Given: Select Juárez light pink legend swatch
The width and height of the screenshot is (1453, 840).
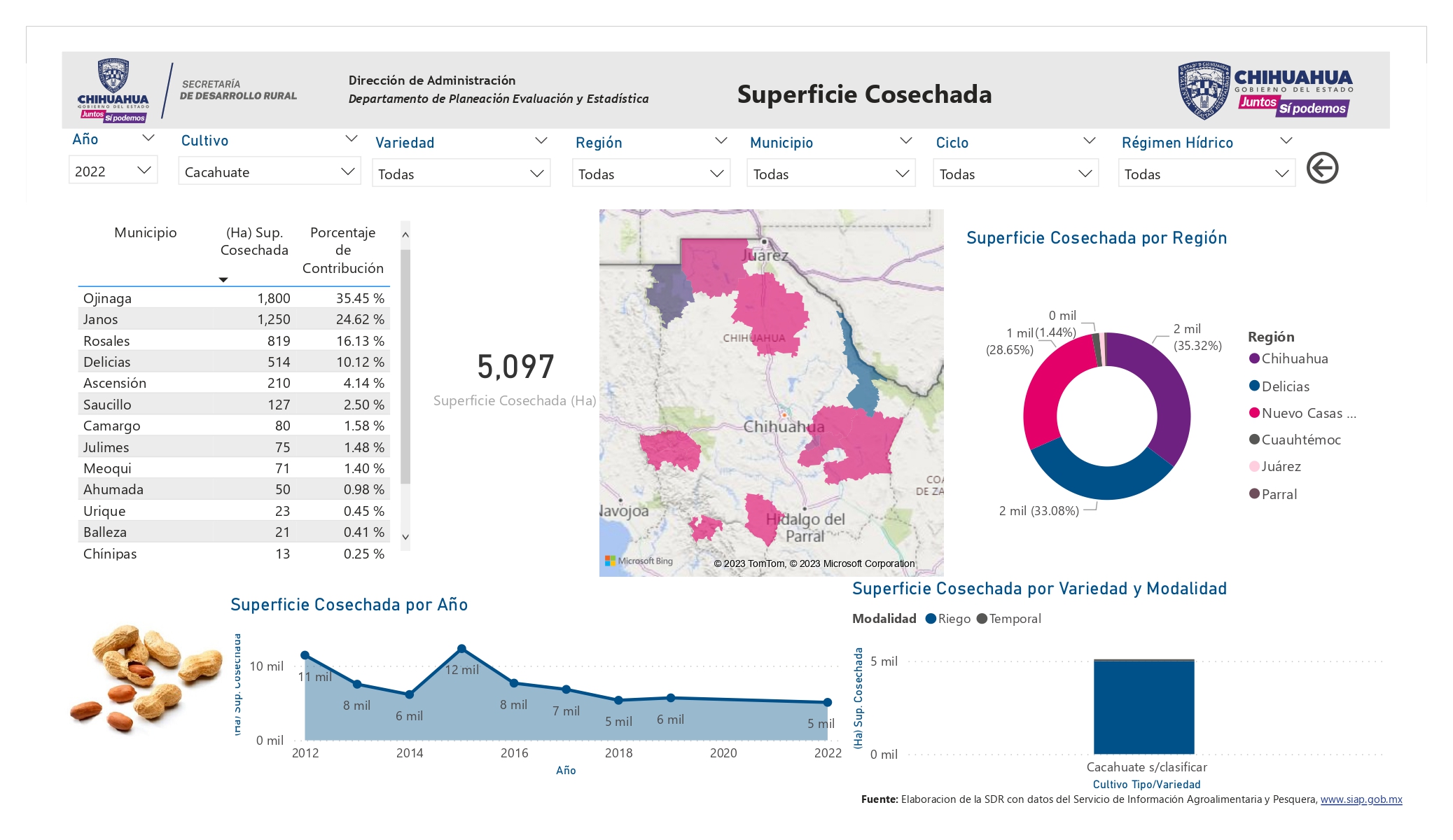Looking at the screenshot, I should 1254,466.
